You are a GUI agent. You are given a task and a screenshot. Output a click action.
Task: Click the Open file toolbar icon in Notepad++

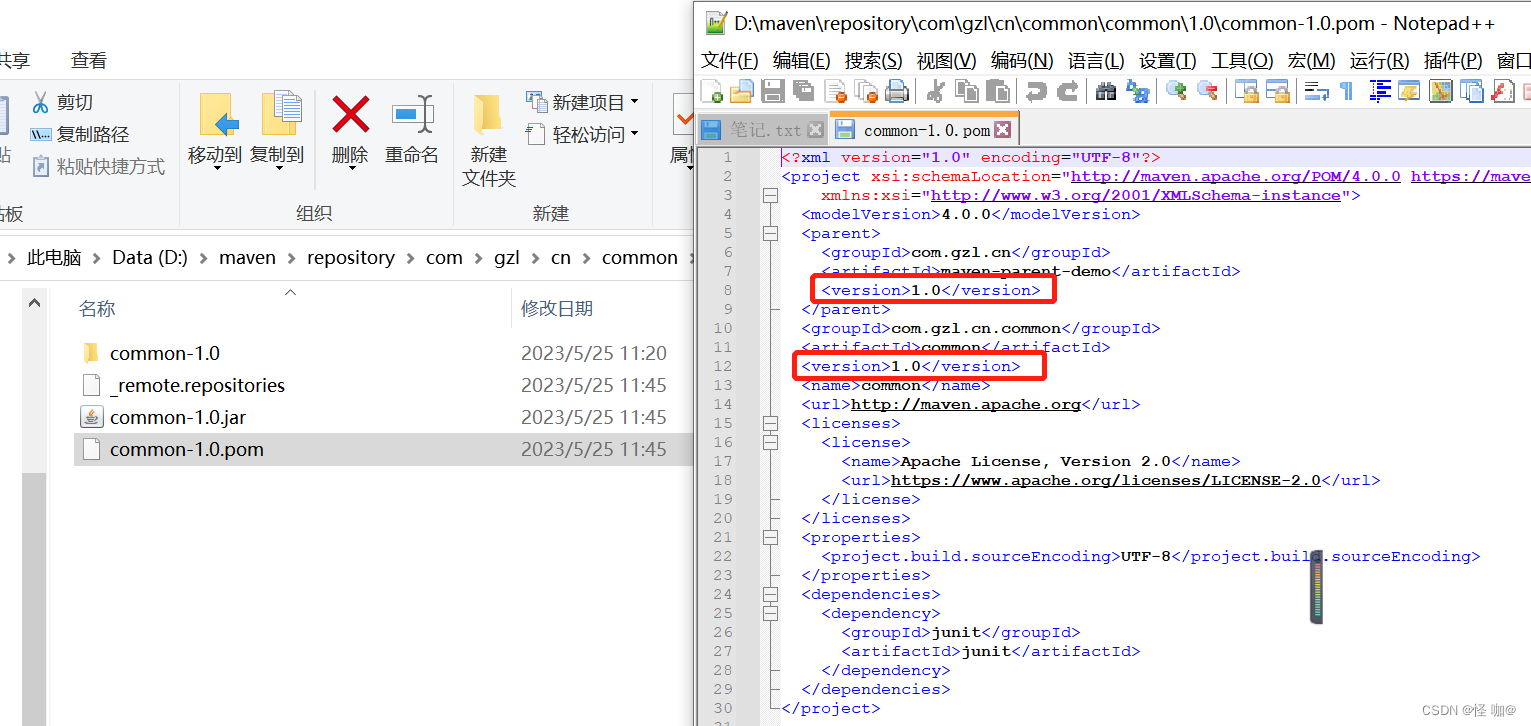(741, 91)
